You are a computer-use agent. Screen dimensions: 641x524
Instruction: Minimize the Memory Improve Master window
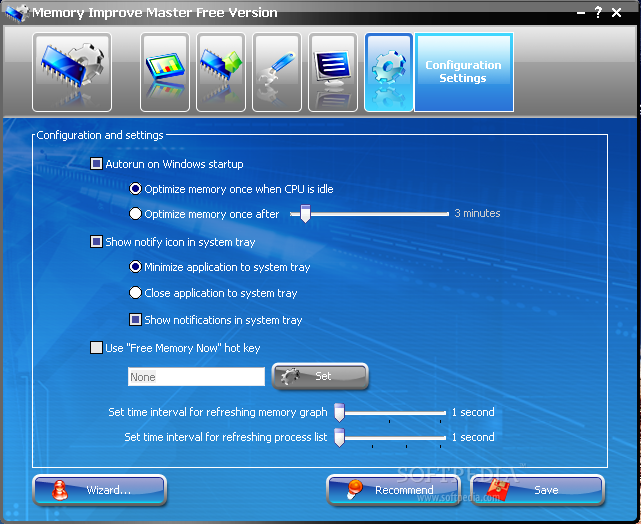pos(580,13)
